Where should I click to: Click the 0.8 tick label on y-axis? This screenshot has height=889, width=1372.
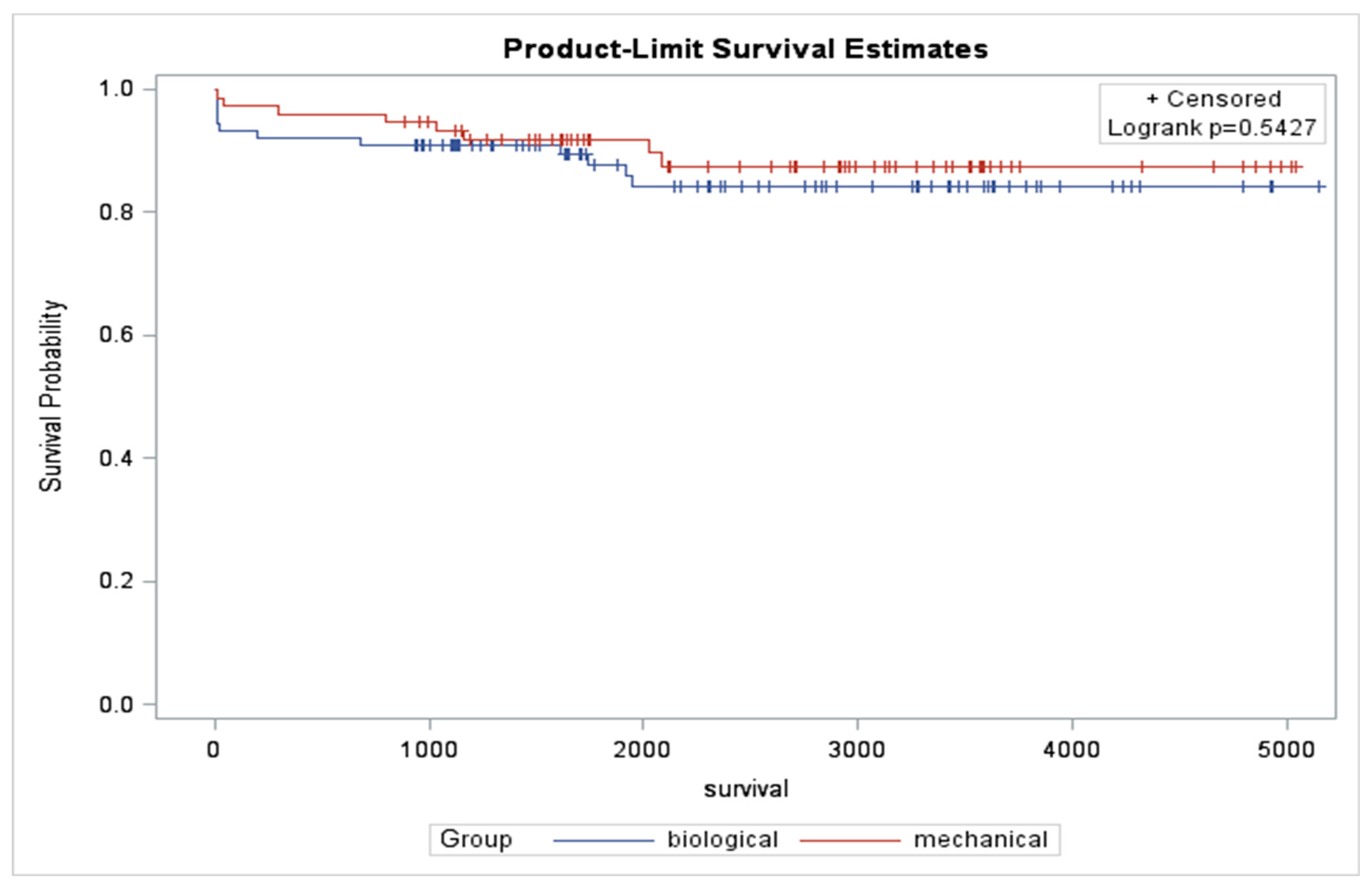click(116, 212)
